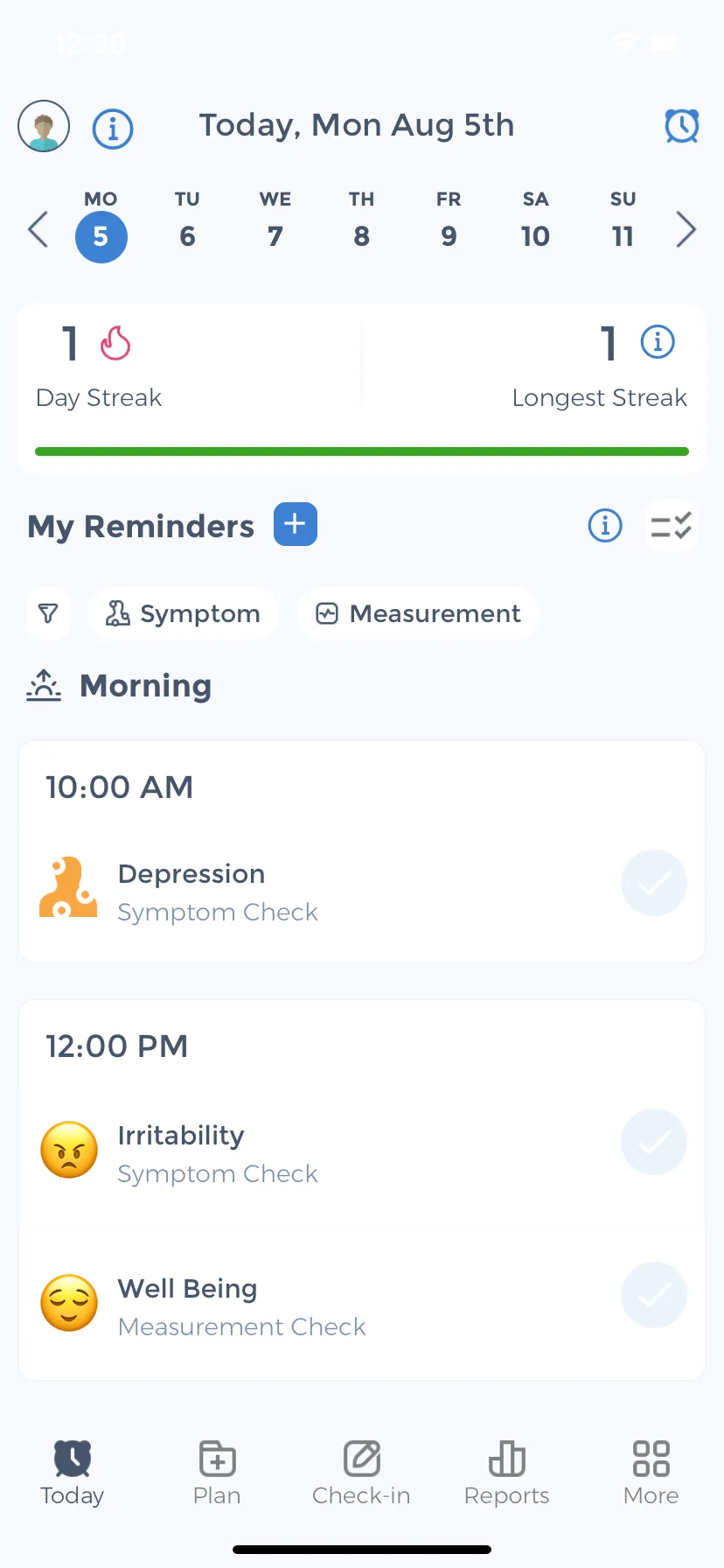Open the user profile avatar
The image size is (724, 1568).
[44, 126]
